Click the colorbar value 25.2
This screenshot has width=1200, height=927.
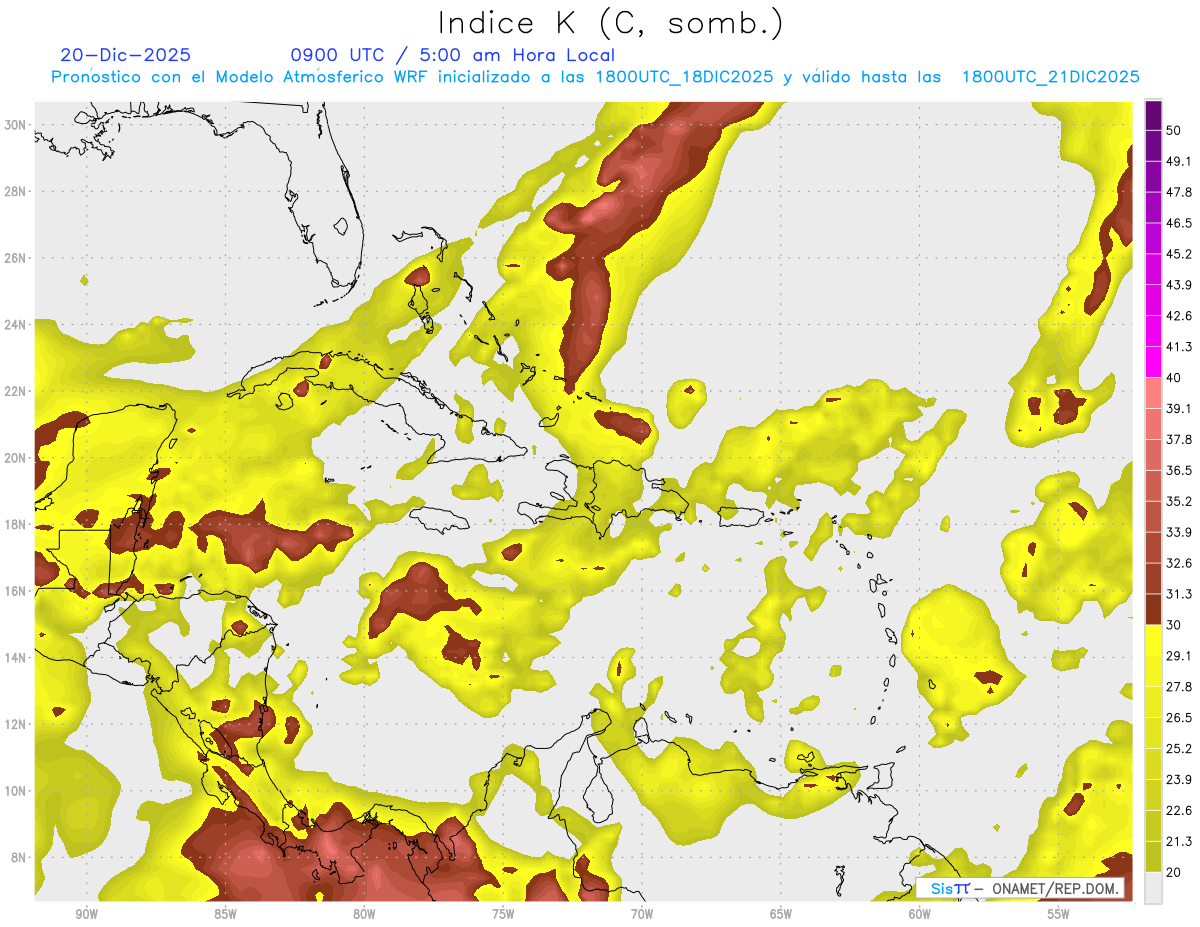point(1179,748)
